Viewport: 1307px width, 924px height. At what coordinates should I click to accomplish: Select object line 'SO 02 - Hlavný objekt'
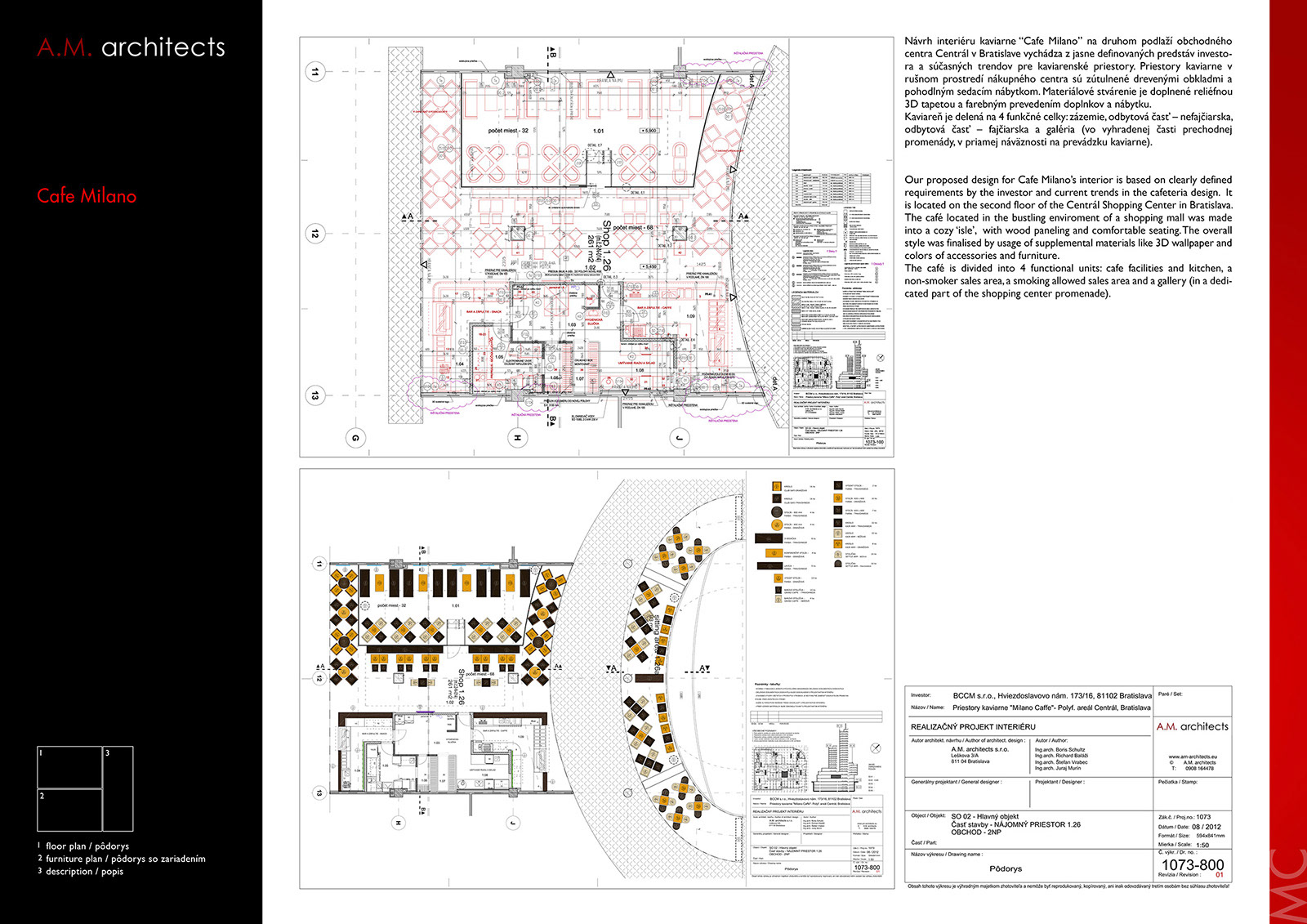pos(985,816)
